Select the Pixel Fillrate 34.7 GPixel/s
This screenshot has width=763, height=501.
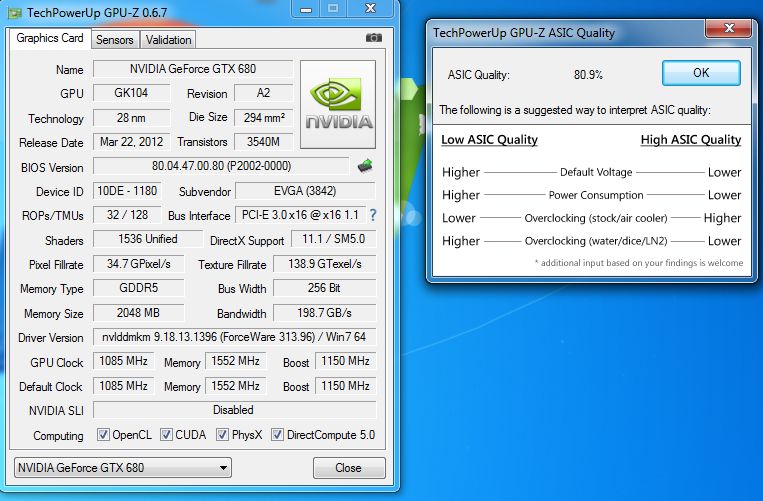pos(139,264)
